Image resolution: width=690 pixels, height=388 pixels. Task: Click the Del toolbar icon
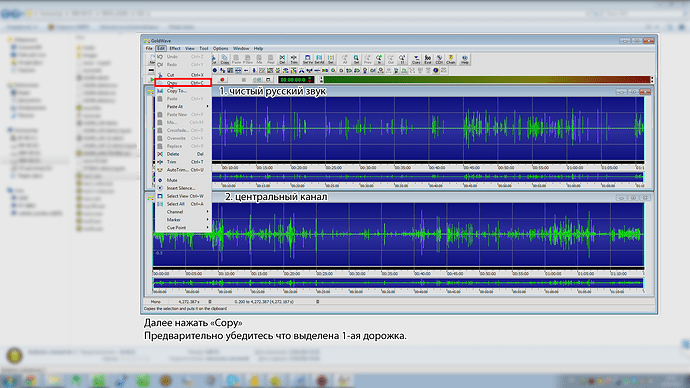click(282, 59)
